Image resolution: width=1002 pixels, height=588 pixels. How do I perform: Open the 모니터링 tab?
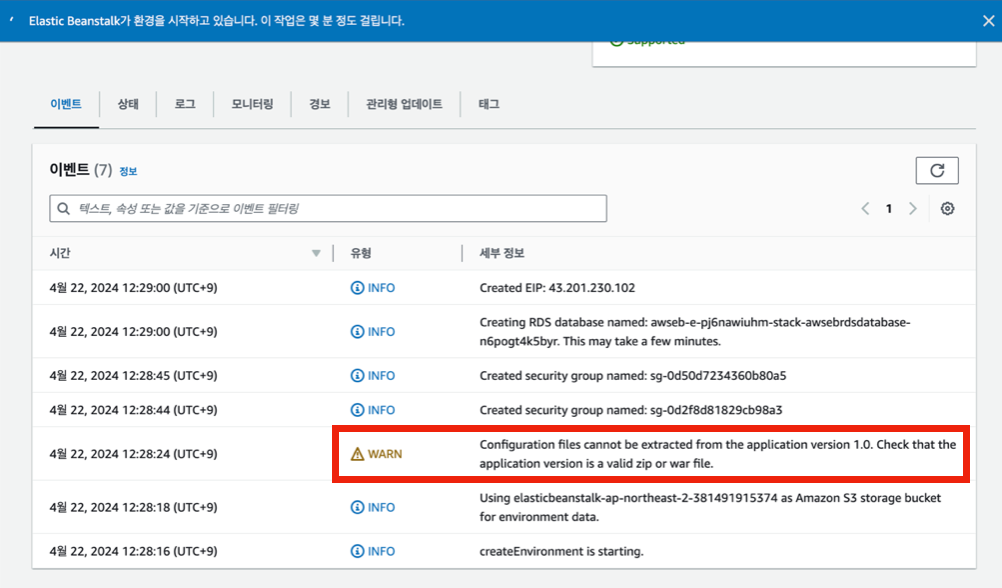click(252, 104)
